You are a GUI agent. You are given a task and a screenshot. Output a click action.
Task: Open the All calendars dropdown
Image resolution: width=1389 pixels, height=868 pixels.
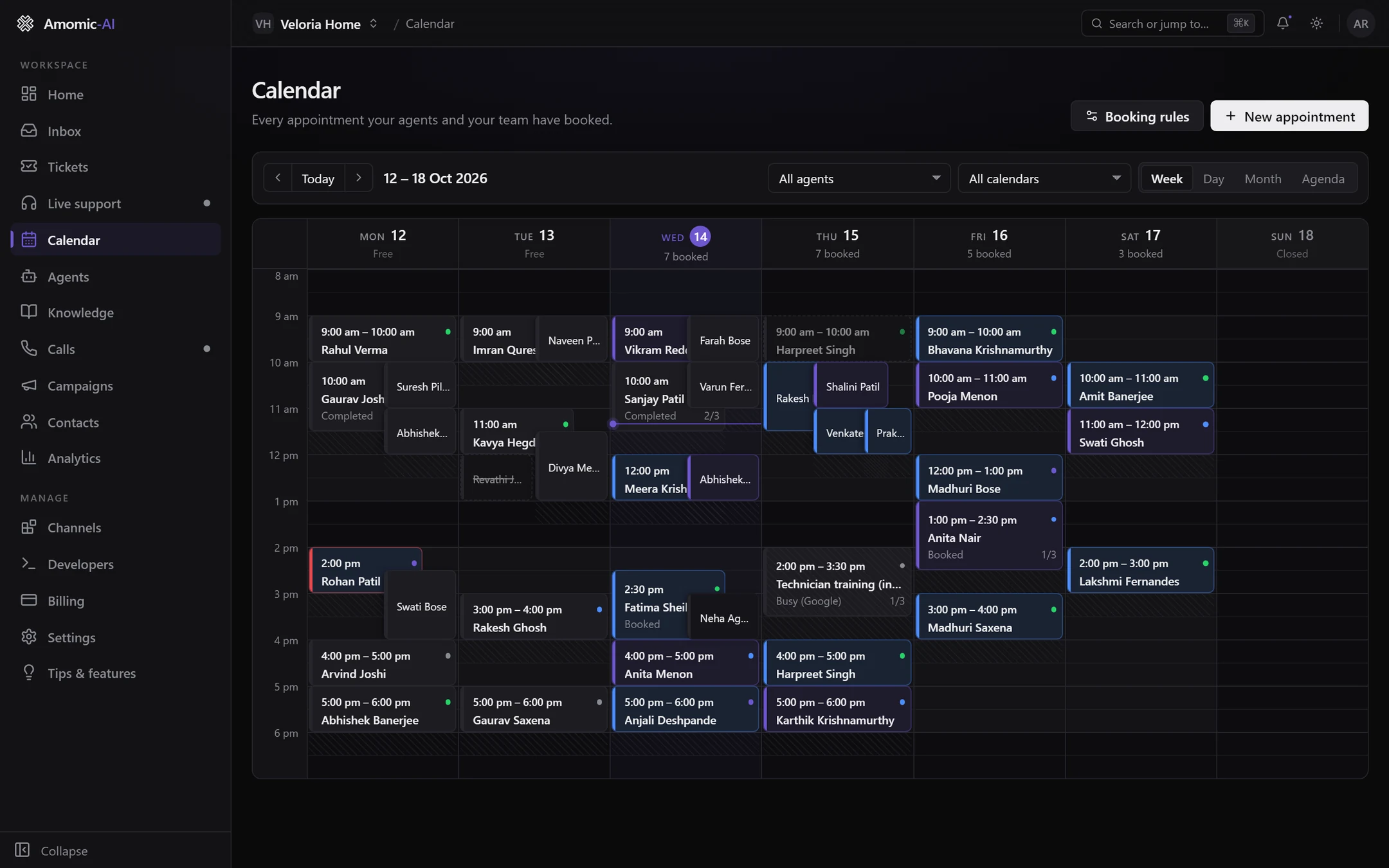point(1044,178)
